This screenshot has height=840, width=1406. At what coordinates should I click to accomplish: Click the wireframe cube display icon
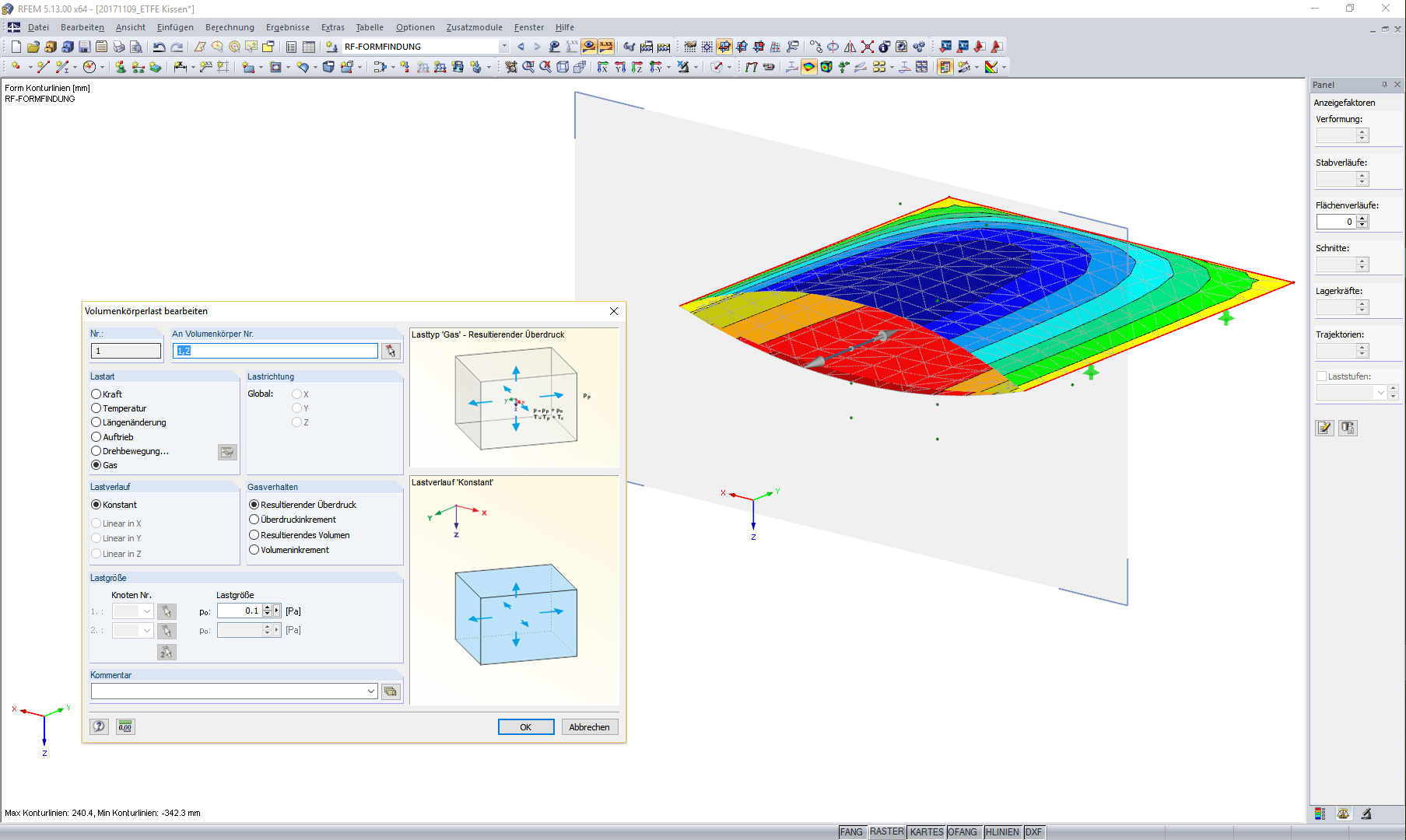(x=563, y=67)
